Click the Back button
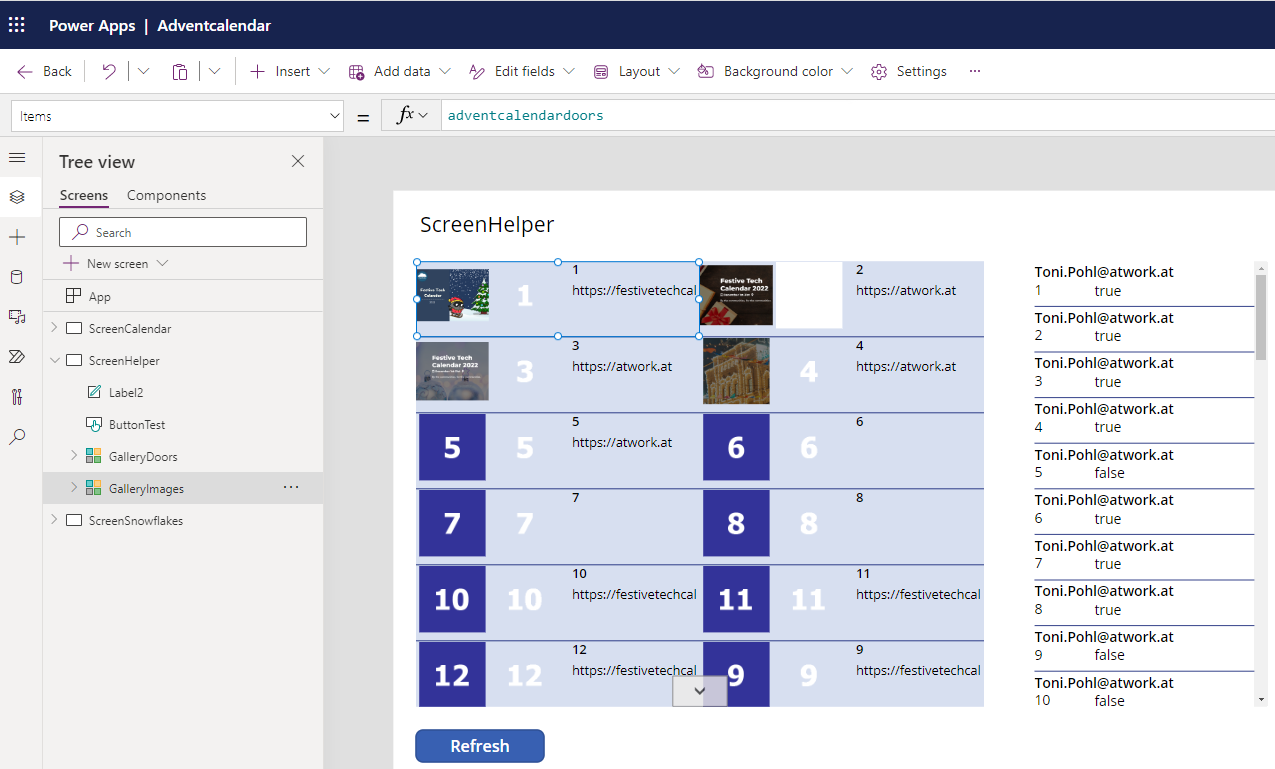Viewport: 1275px width, 769px height. (x=45, y=71)
